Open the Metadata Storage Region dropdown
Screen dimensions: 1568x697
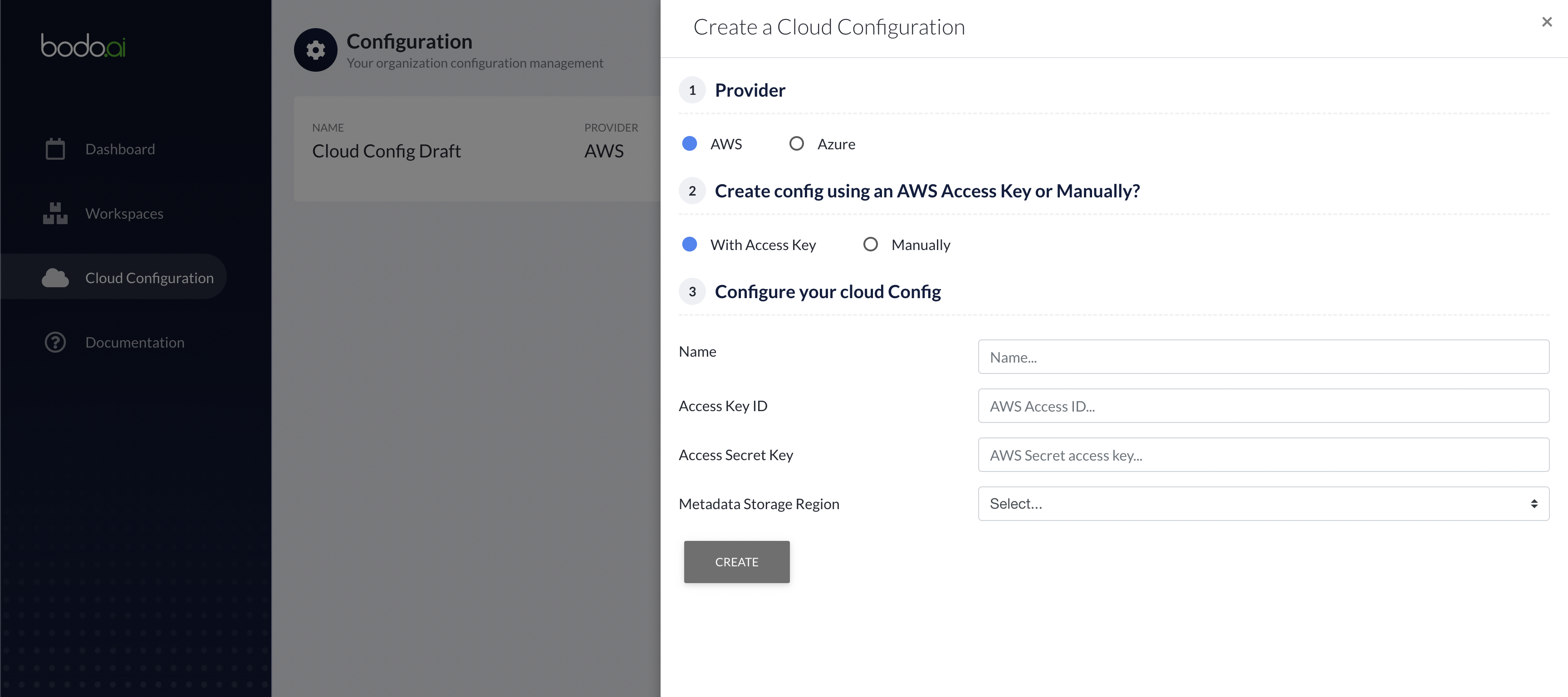click(x=1263, y=503)
